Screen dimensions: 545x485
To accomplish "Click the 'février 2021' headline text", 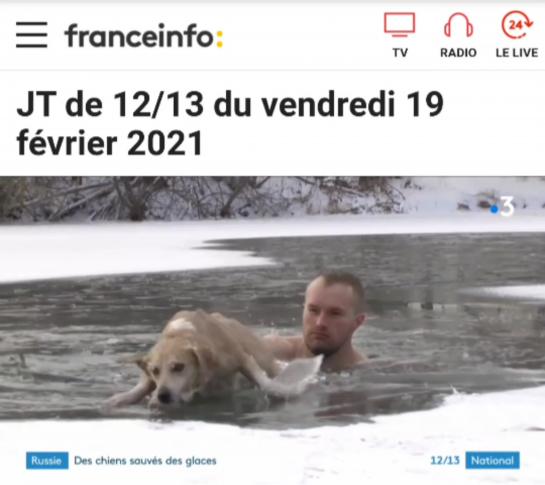I will [109, 143].
